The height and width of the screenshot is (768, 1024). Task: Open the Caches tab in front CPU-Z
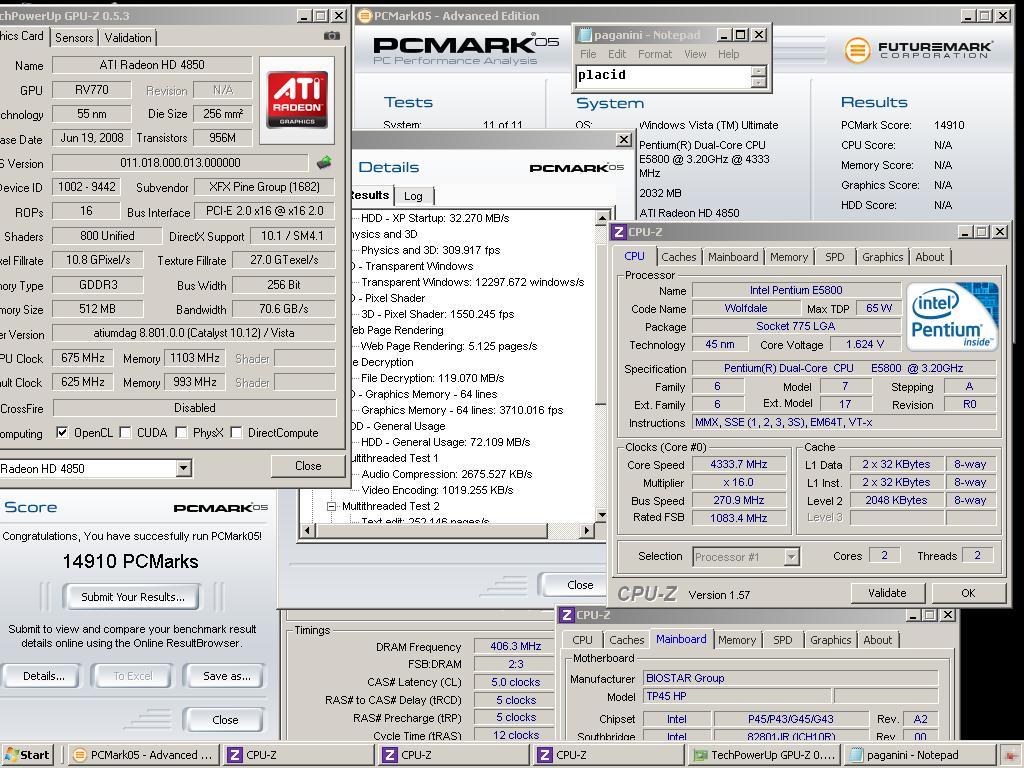coord(679,257)
